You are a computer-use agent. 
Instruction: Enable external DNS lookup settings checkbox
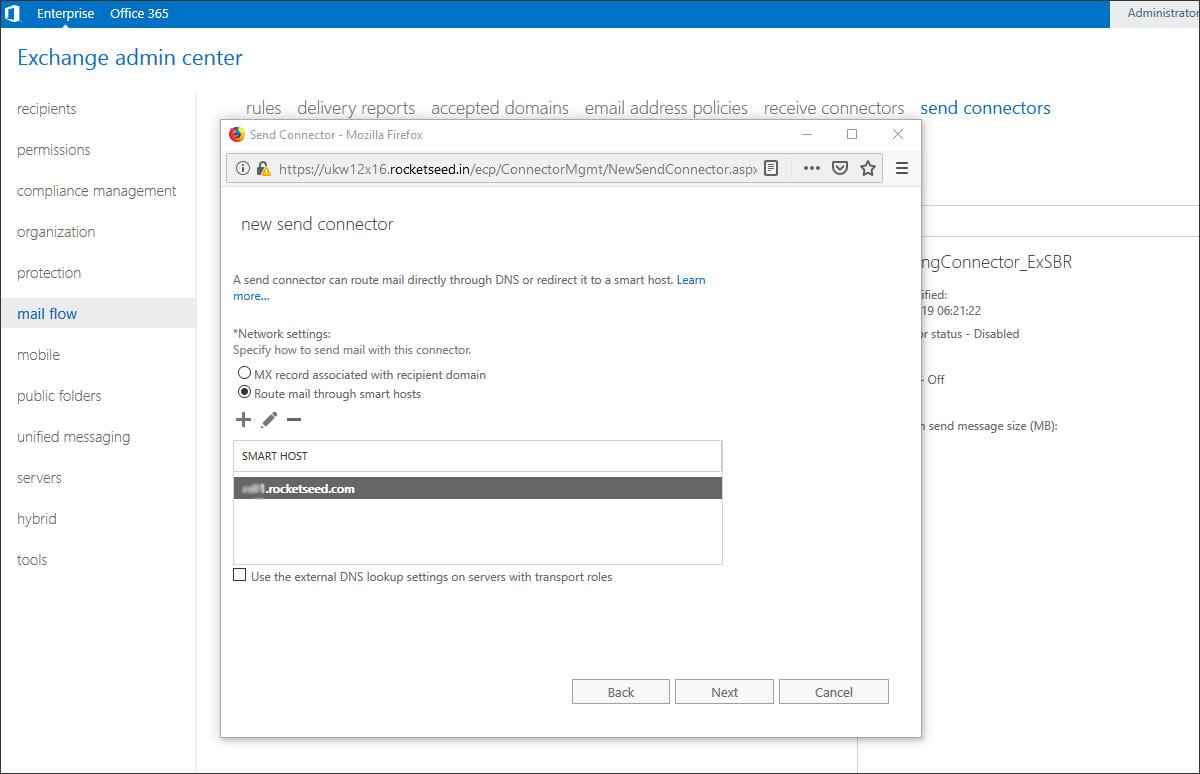tap(239, 576)
